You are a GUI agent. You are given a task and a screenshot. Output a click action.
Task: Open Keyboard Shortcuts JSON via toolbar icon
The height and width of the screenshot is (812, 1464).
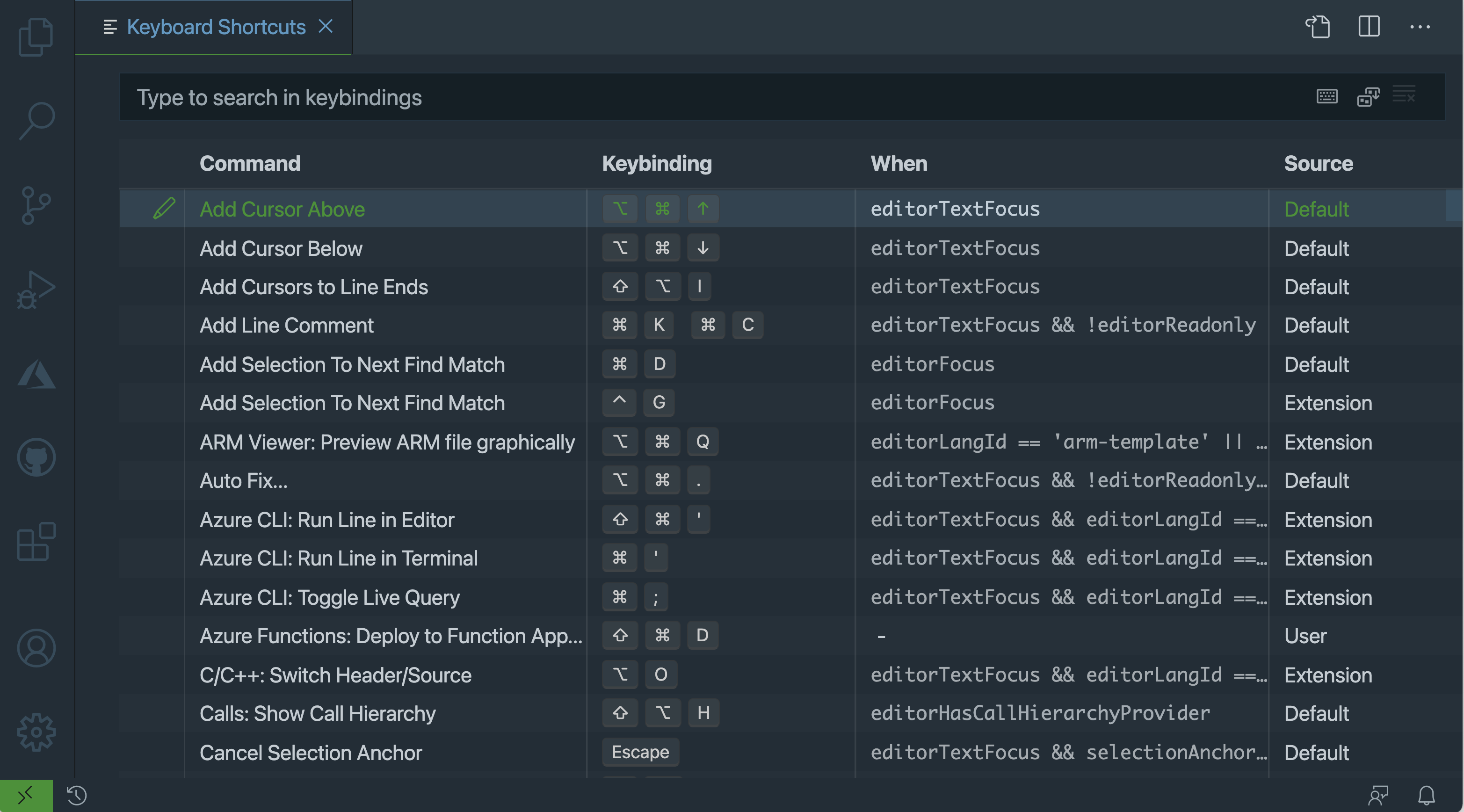click(x=1319, y=27)
